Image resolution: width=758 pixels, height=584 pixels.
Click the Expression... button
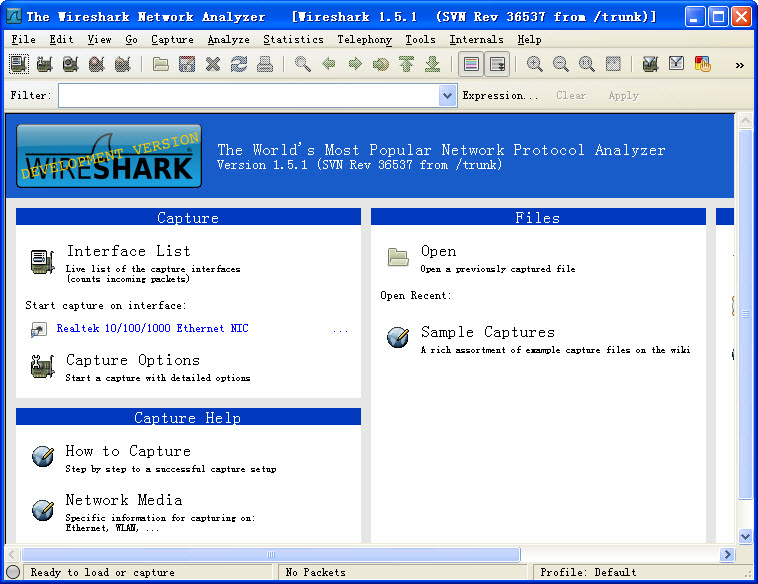point(500,95)
